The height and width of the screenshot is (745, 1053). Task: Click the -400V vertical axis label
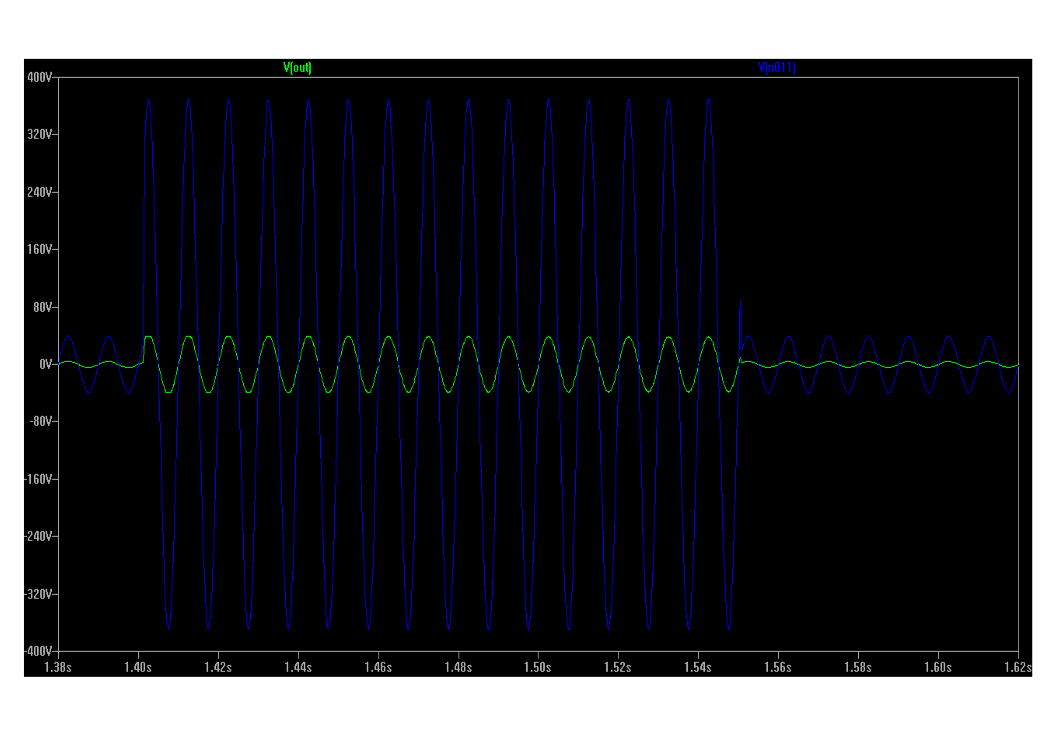tap(38, 652)
